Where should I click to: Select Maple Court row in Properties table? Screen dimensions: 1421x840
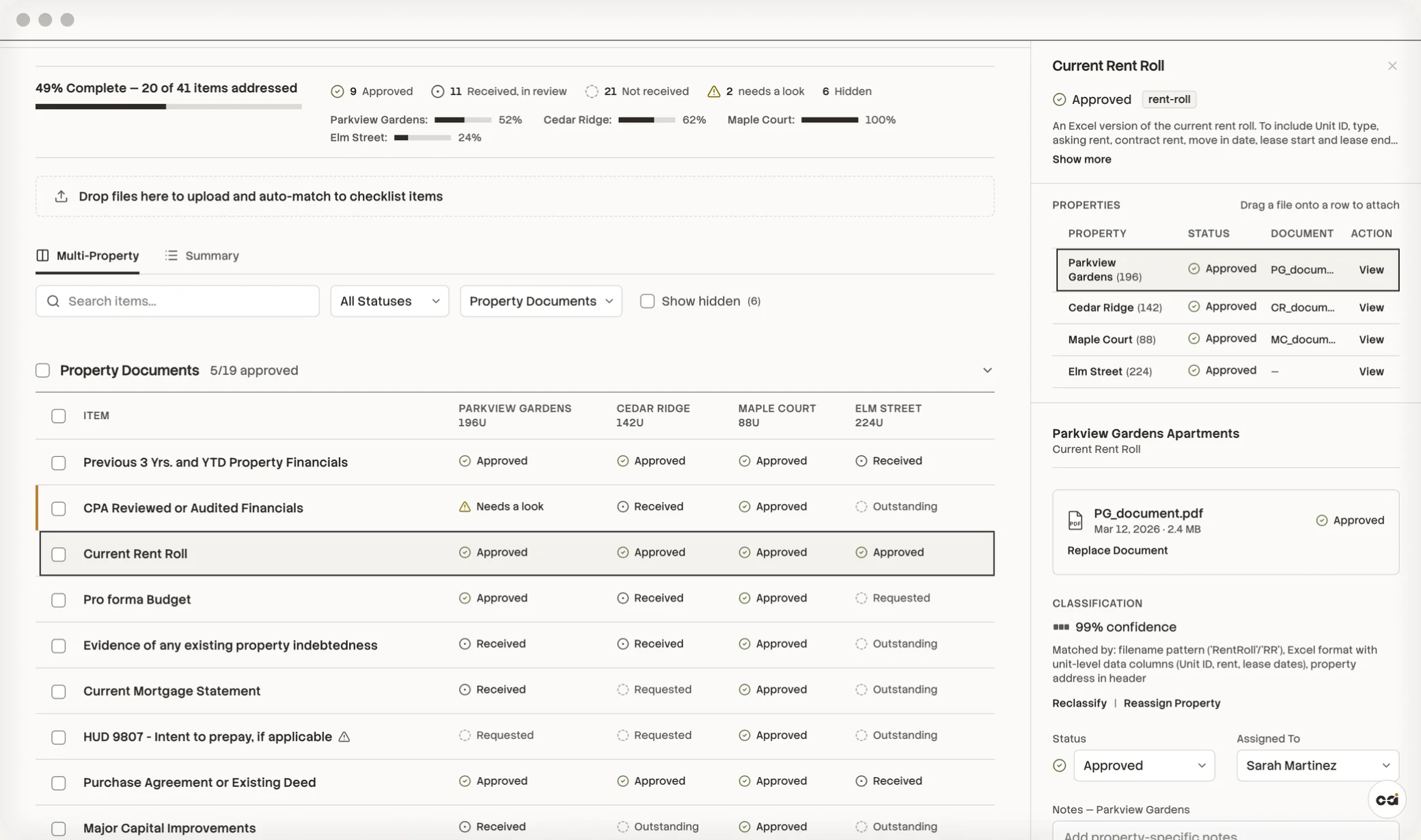(1226, 339)
